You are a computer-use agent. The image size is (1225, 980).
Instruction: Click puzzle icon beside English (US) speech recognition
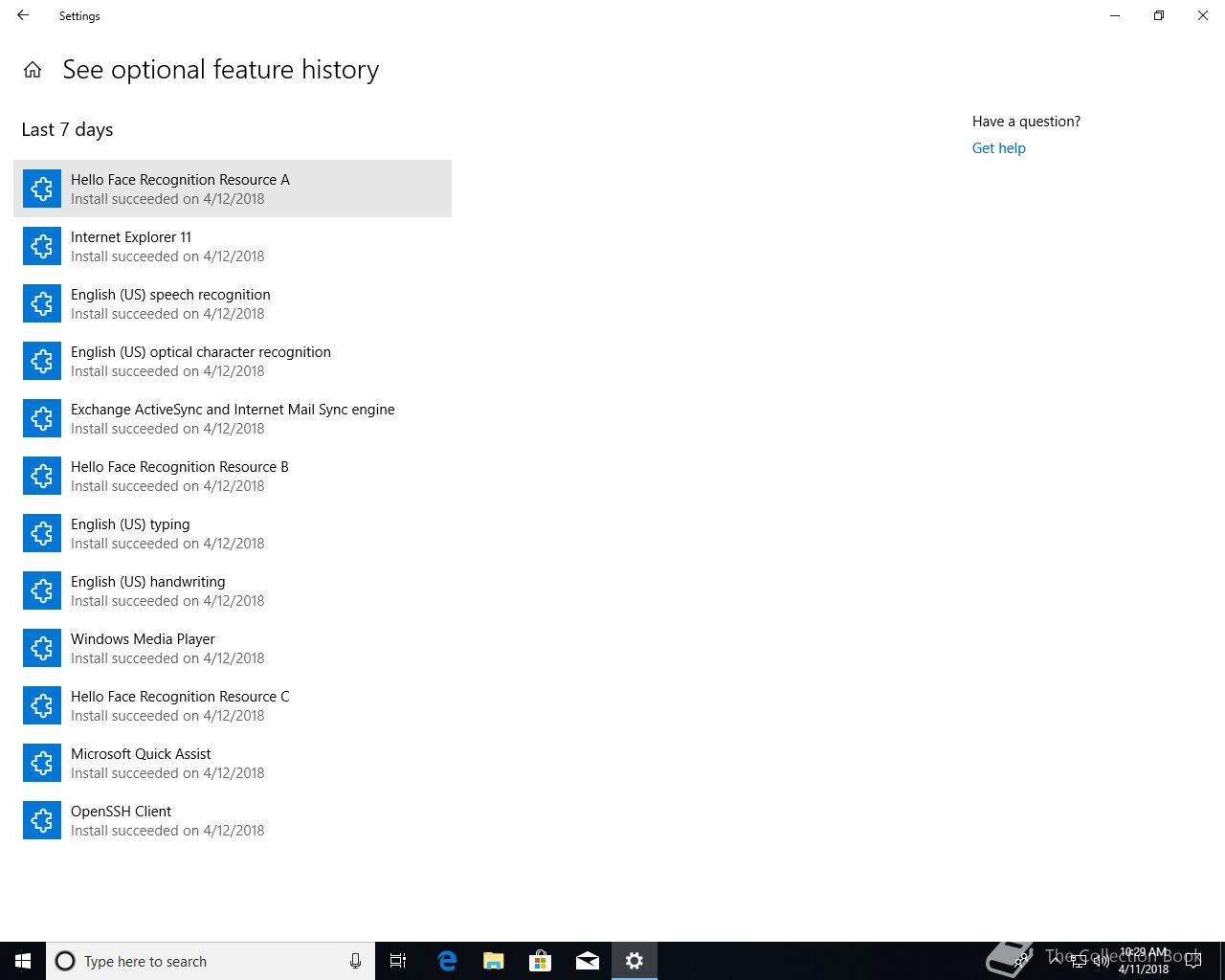click(x=42, y=303)
